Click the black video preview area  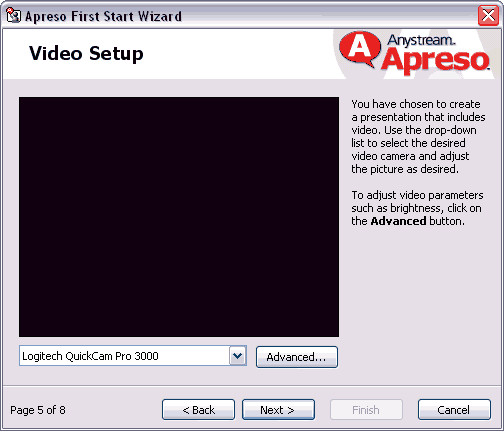[179, 217]
